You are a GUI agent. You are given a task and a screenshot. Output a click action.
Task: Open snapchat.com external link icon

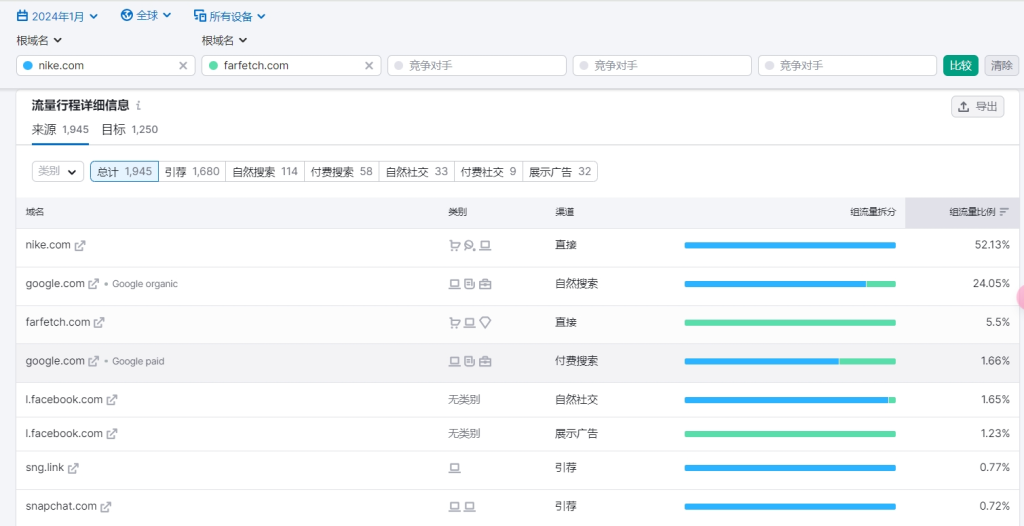tap(106, 506)
